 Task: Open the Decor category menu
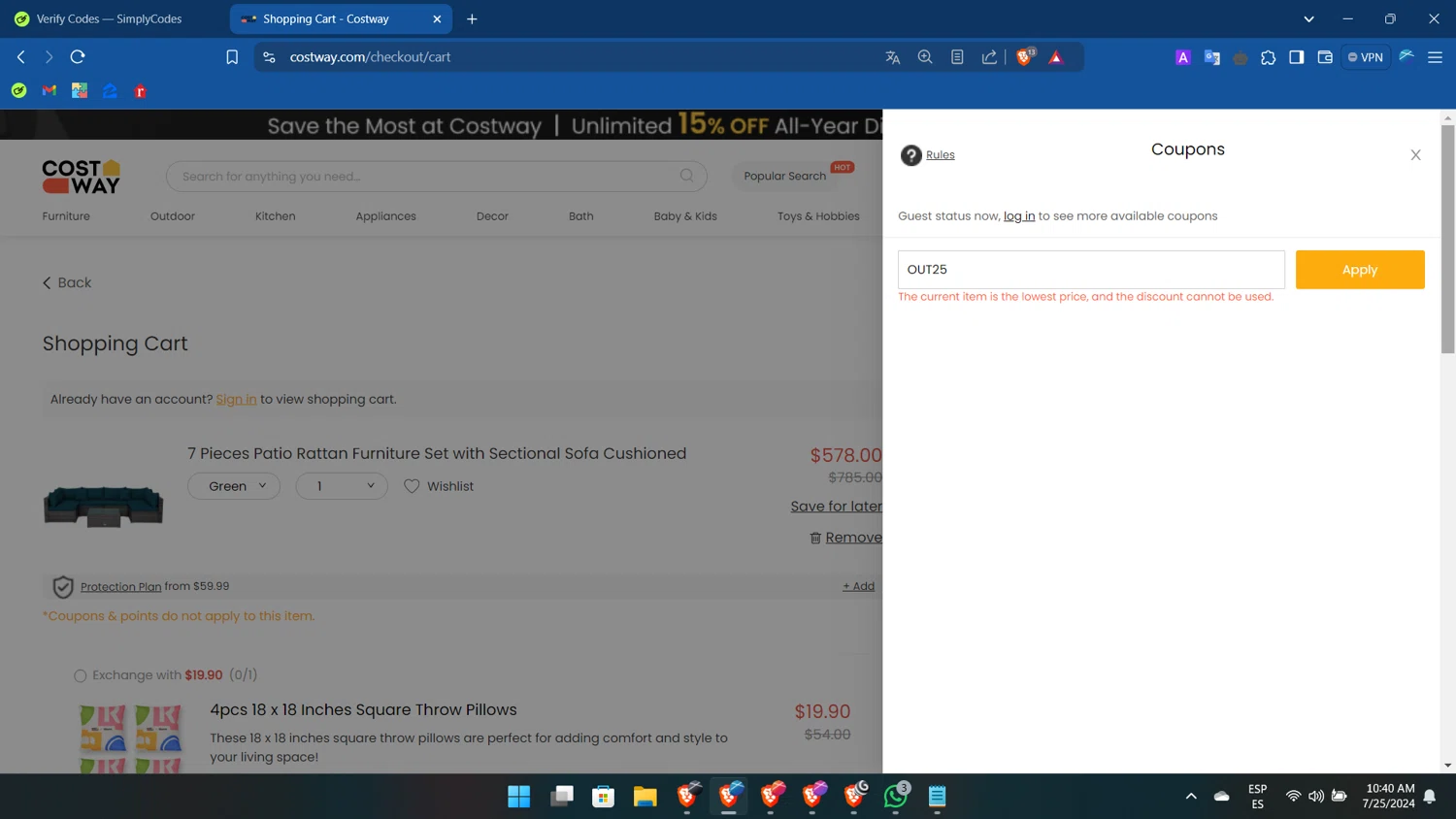[x=492, y=216]
